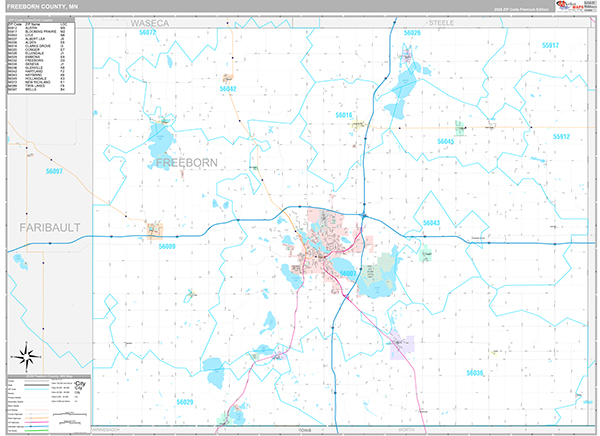Click the compass rose on the map
Image resolution: width=600 pixels, height=436 pixels.
(x=27, y=354)
